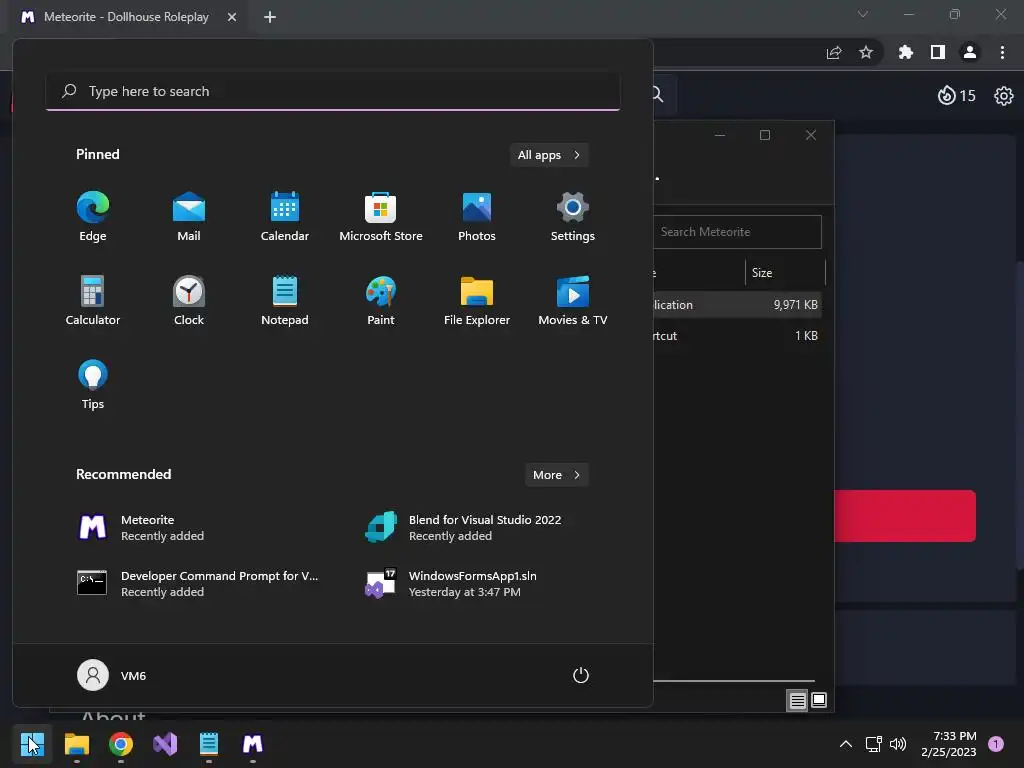Expand All apps list
1024x768 pixels.
pos(549,155)
